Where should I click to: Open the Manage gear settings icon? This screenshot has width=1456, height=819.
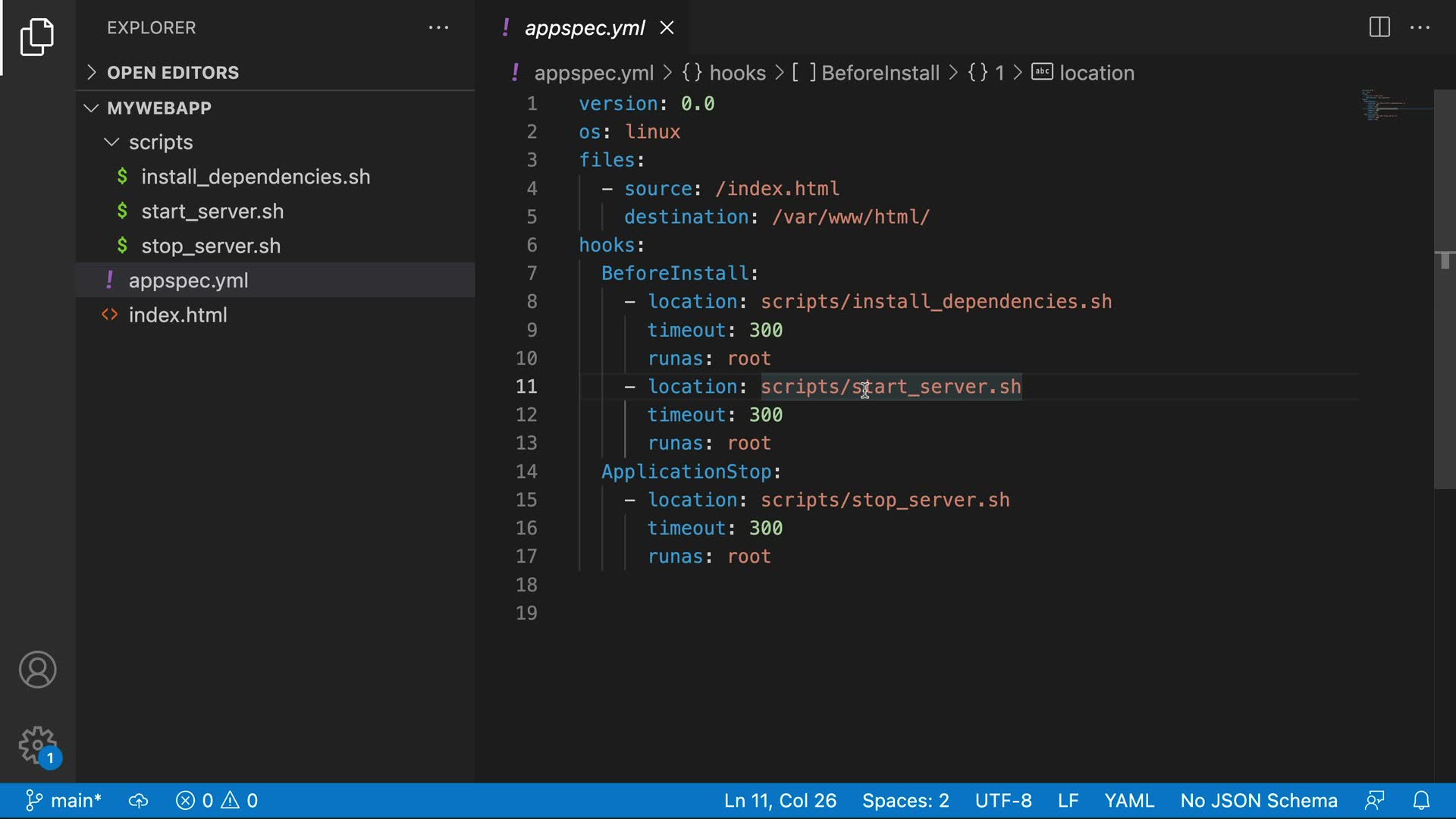tap(37, 745)
